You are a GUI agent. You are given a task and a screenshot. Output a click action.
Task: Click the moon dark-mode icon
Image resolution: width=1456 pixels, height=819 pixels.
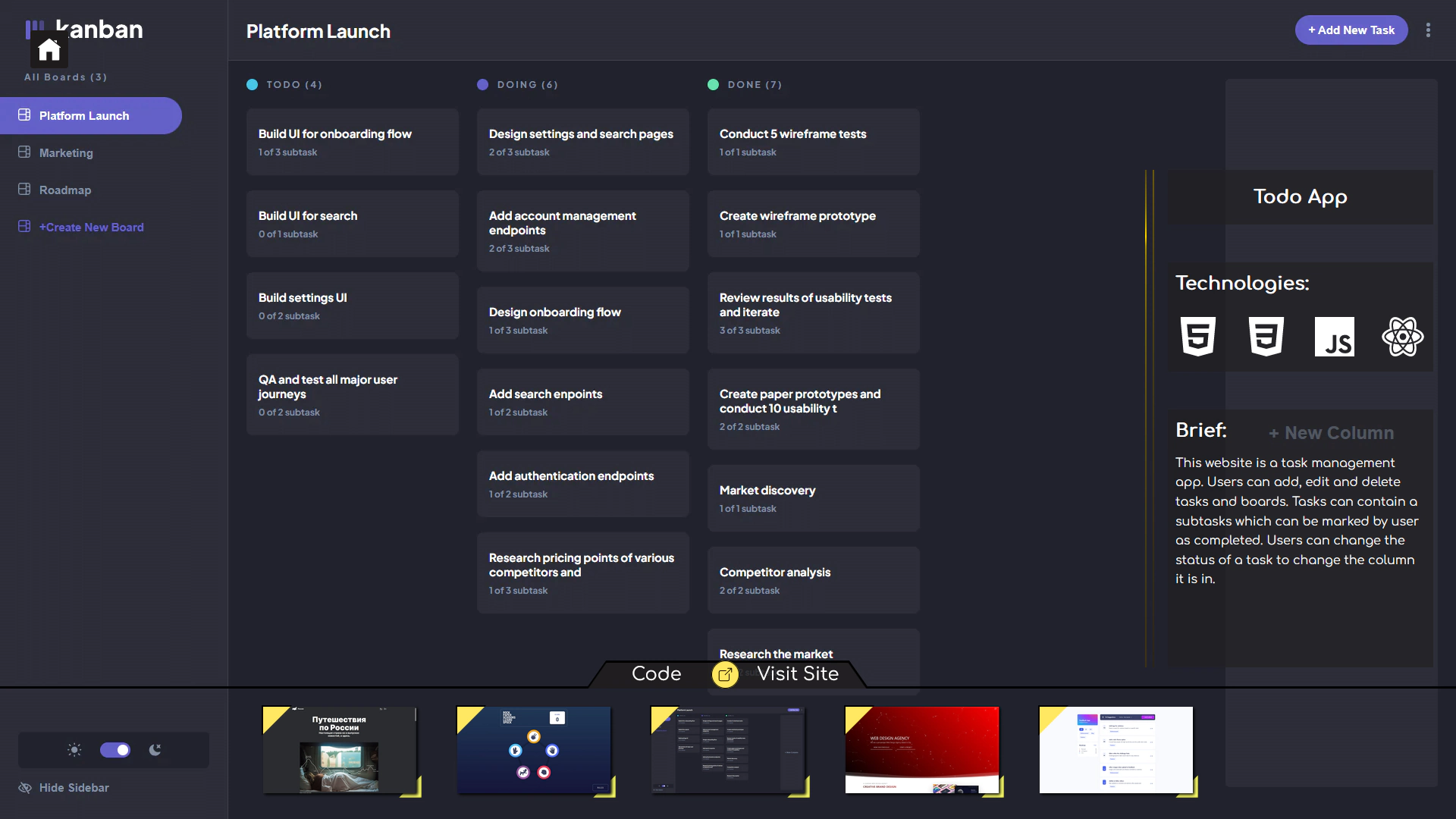[x=155, y=750]
